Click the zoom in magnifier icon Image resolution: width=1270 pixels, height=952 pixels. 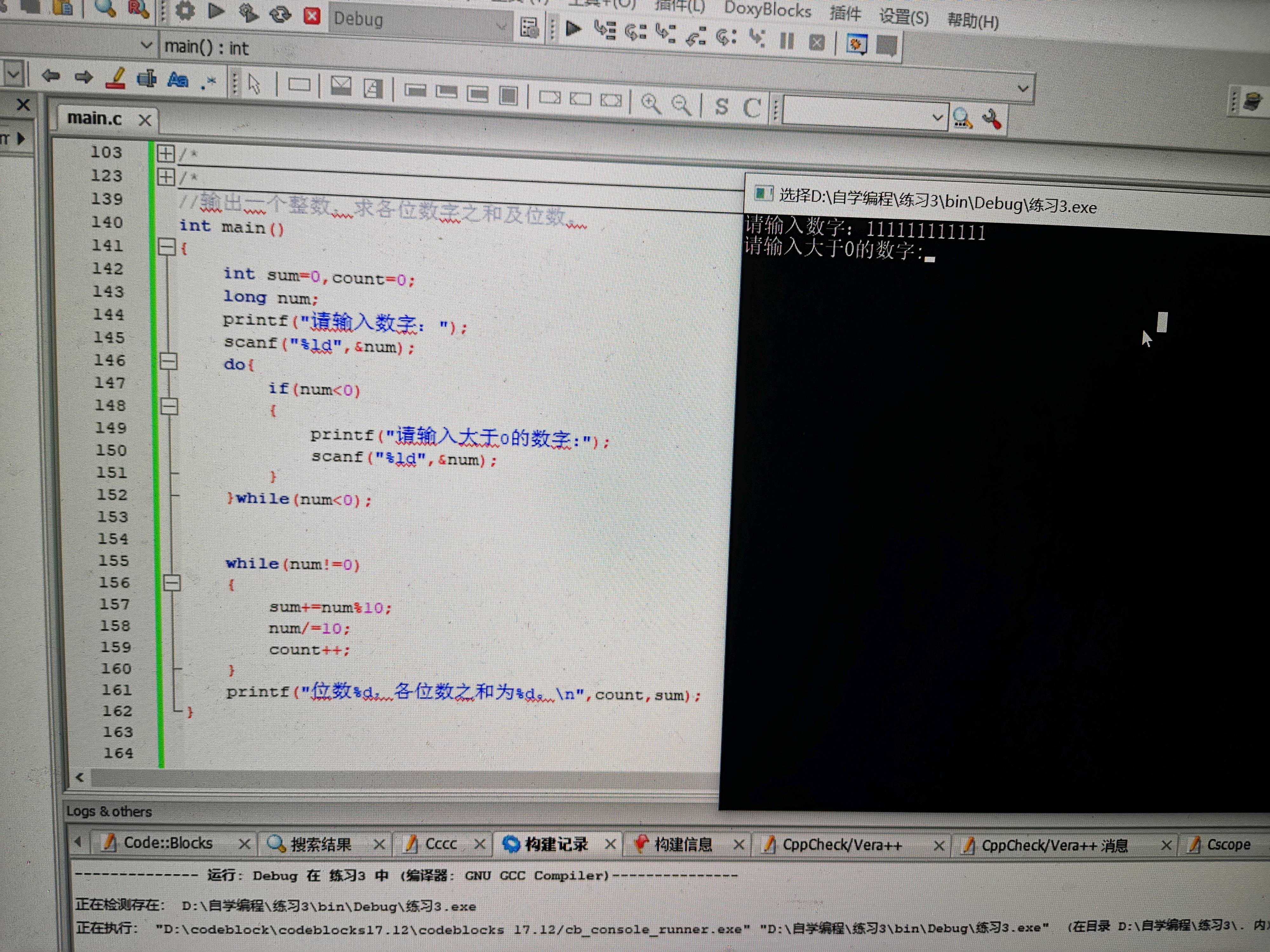(651, 103)
